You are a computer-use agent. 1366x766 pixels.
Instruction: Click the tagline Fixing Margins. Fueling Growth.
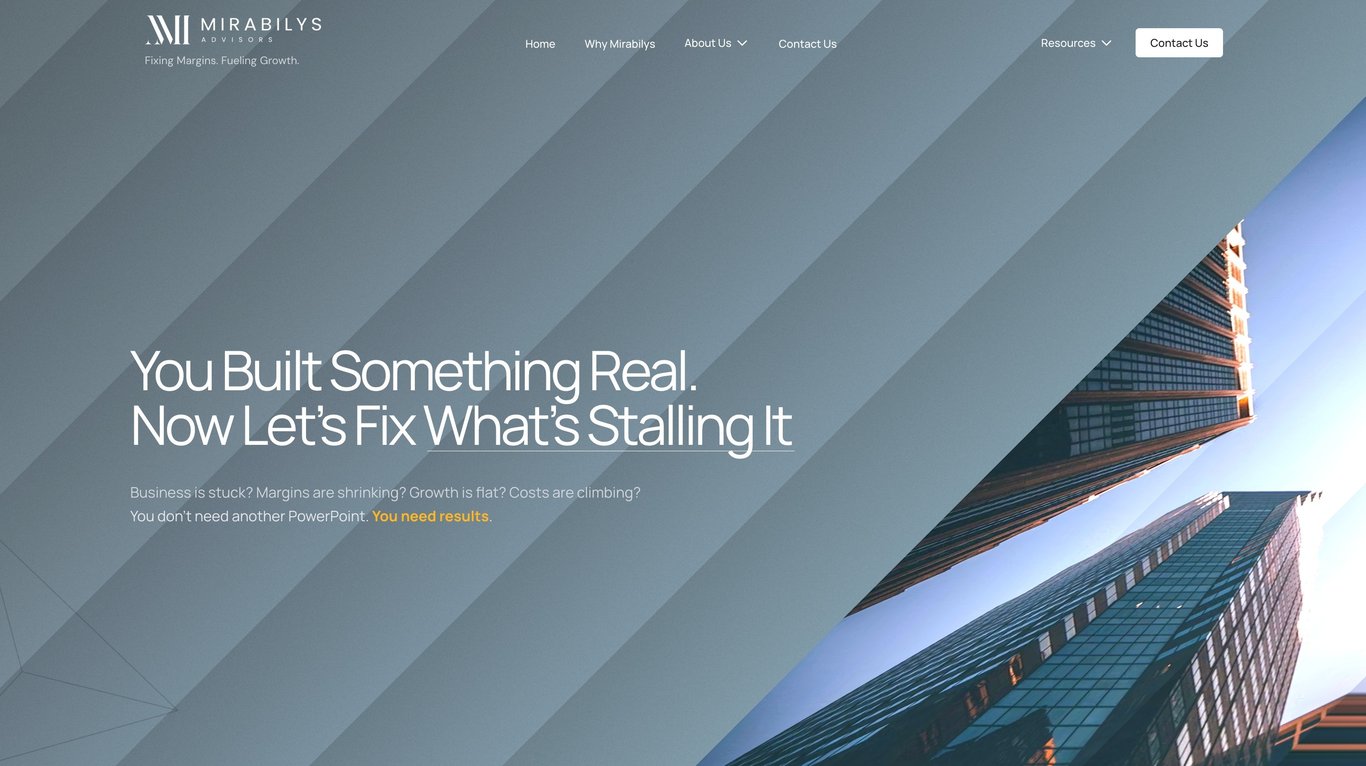222,60
